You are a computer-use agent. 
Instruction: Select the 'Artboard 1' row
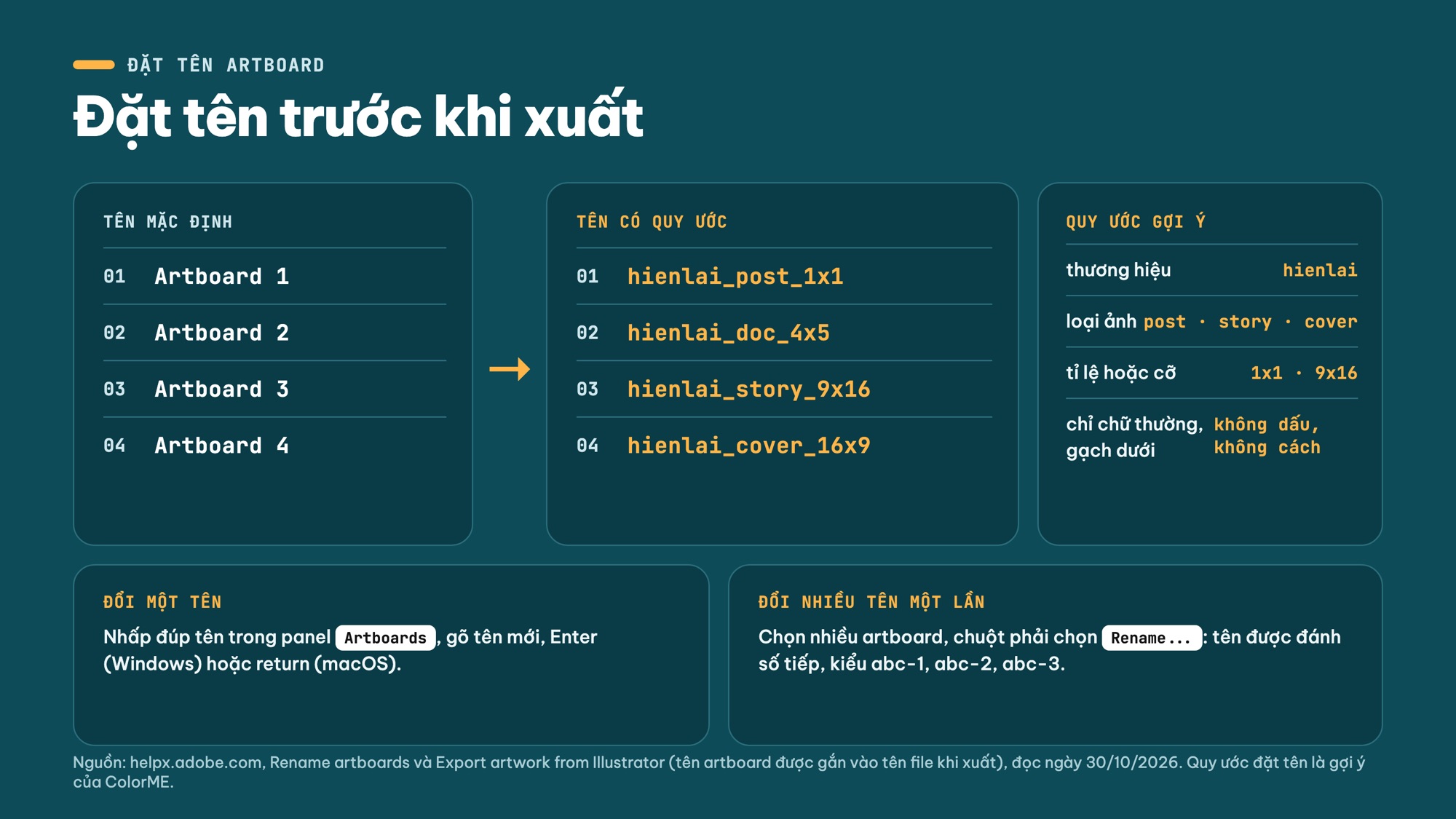pyautogui.click(x=274, y=277)
